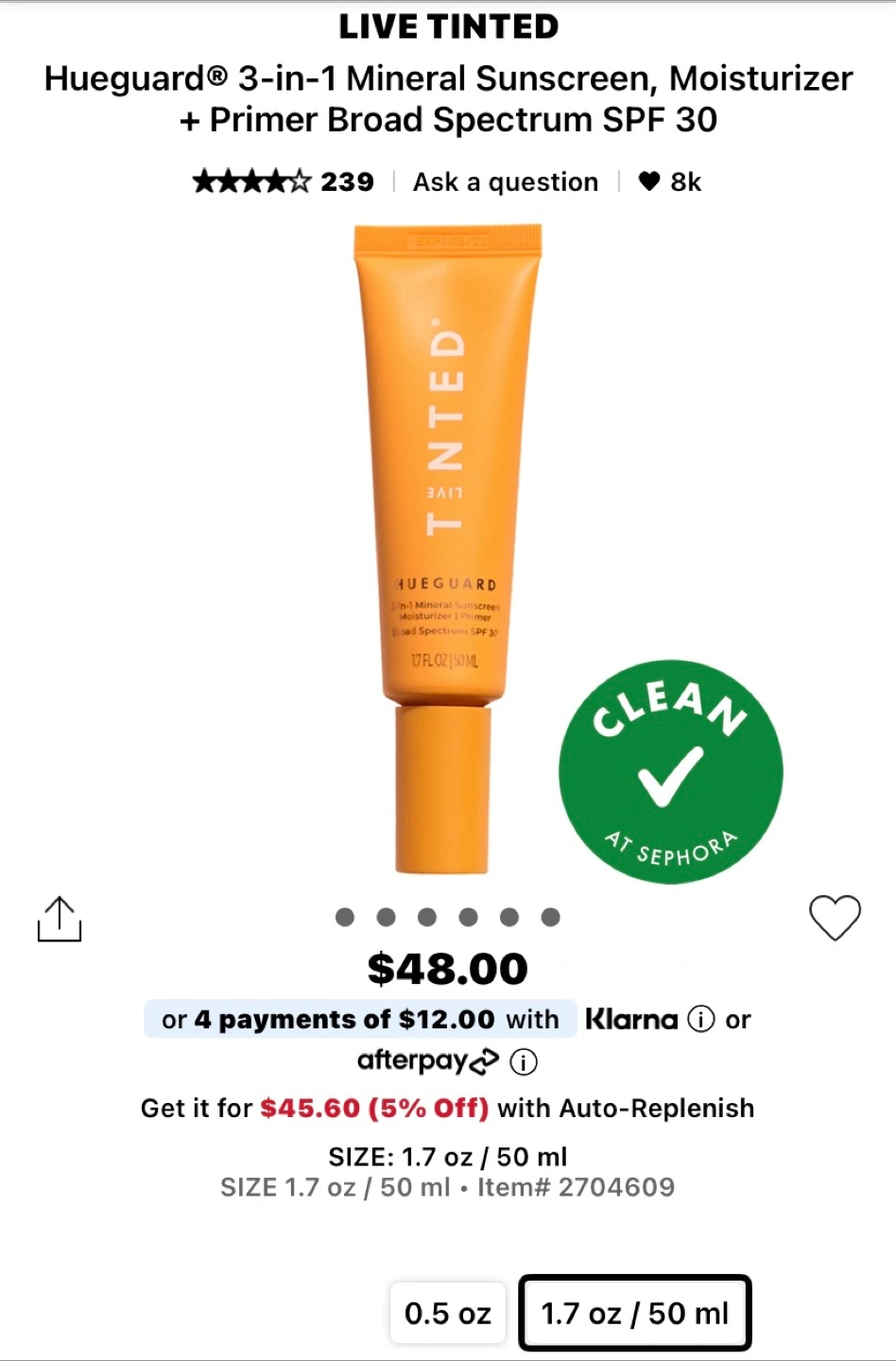Tap the Auto-Replenish 5% off offer
The height and width of the screenshot is (1361, 896).
(x=447, y=1108)
